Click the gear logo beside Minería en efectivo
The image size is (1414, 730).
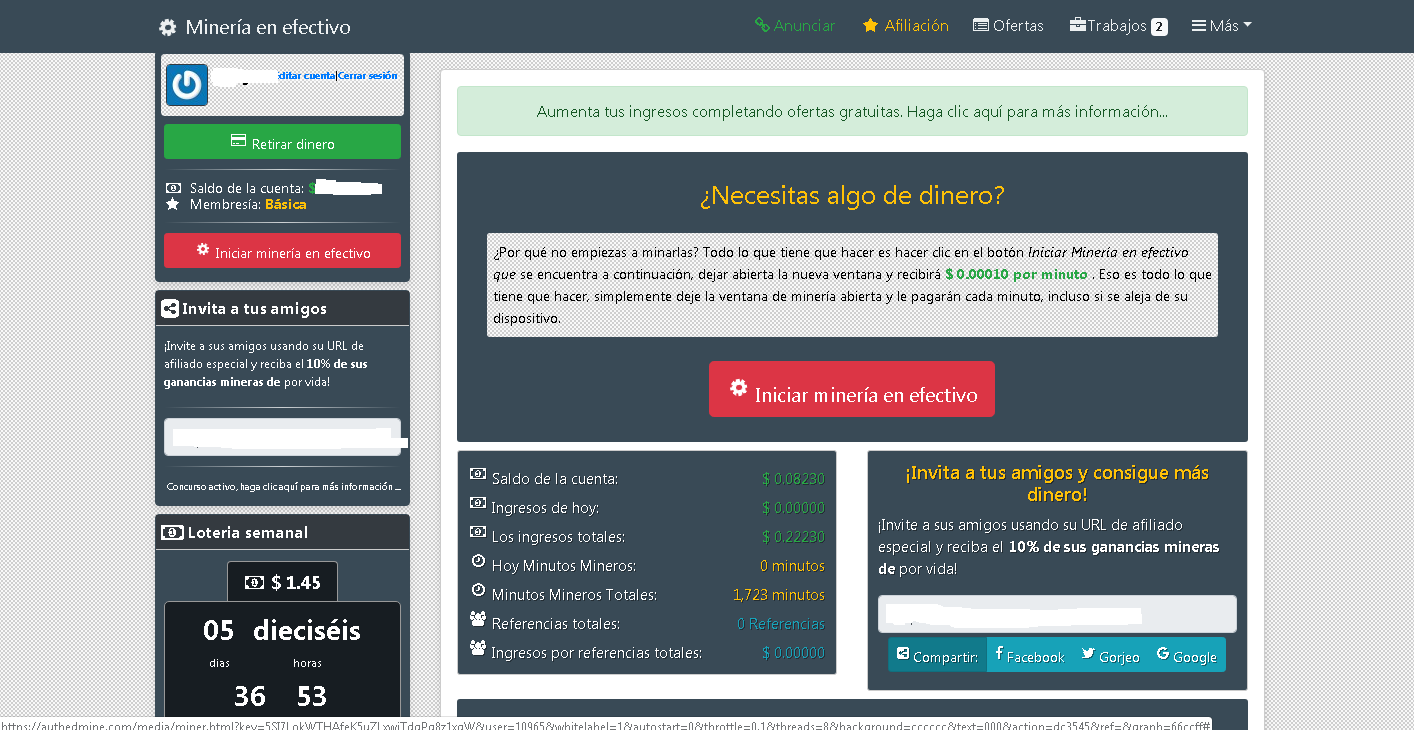pos(168,27)
